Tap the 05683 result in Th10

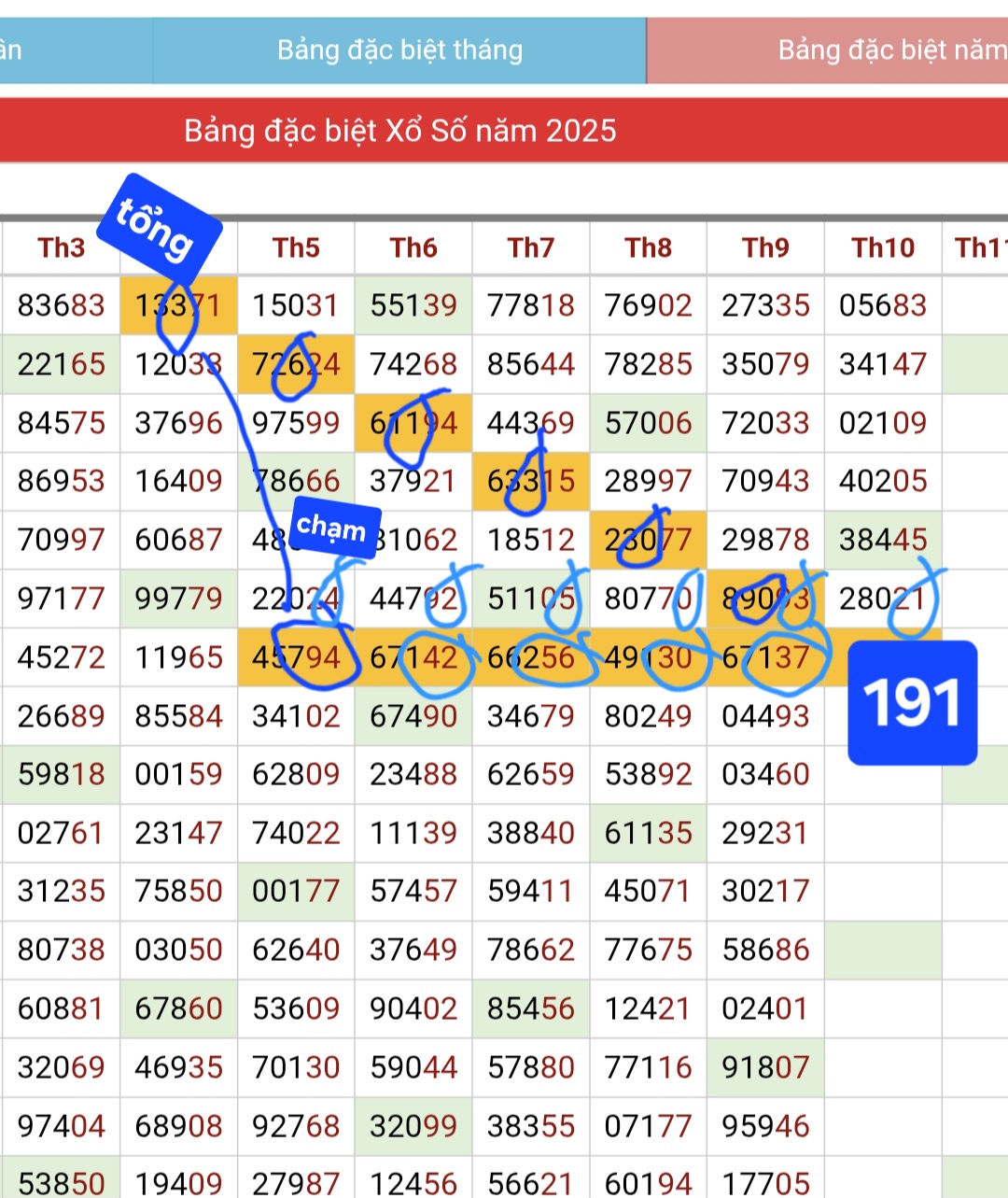click(x=883, y=305)
